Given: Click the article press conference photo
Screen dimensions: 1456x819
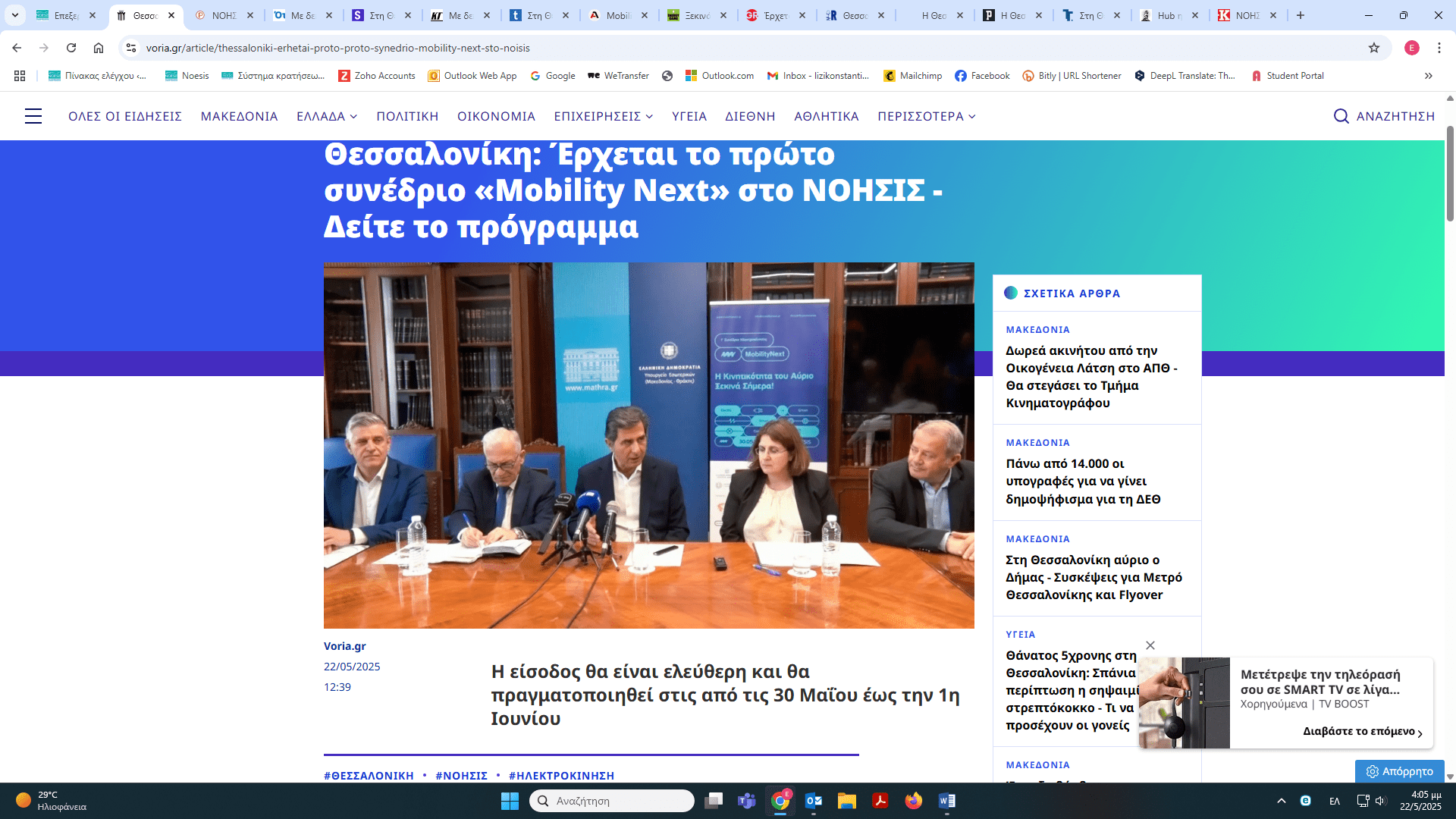Looking at the screenshot, I should pyautogui.click(x=648, y=445).
